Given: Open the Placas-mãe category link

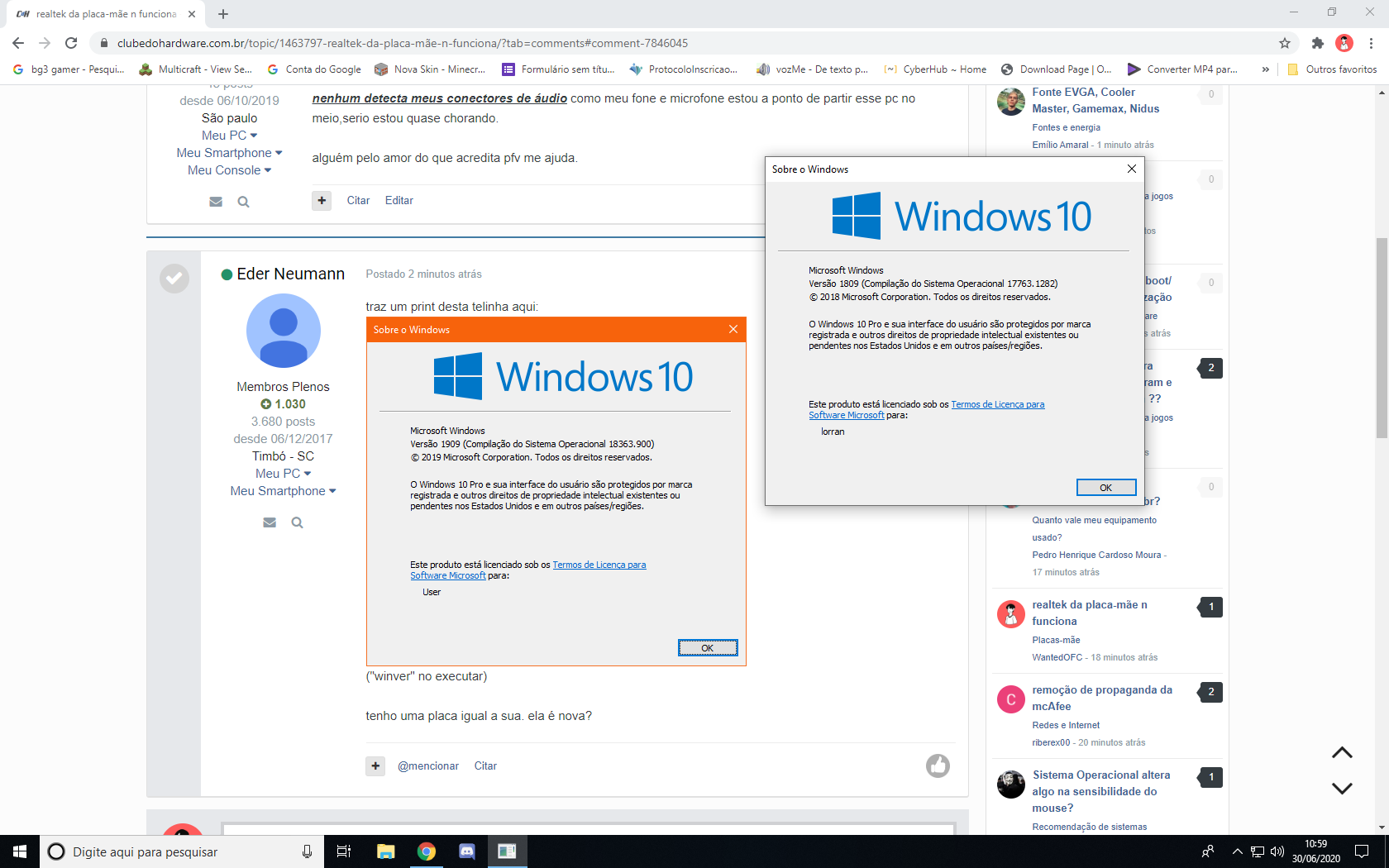Looking at the screenshot, I should pyautogui.click(x=1056, y=640).
